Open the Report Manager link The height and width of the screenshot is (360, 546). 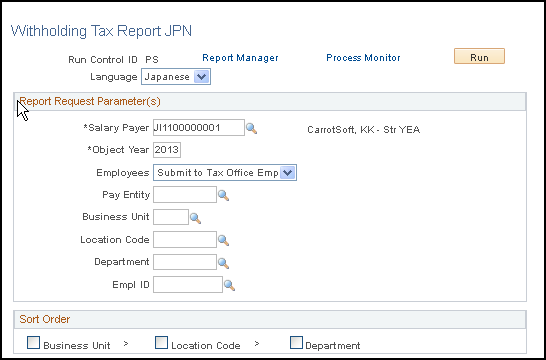click(240, 58)
